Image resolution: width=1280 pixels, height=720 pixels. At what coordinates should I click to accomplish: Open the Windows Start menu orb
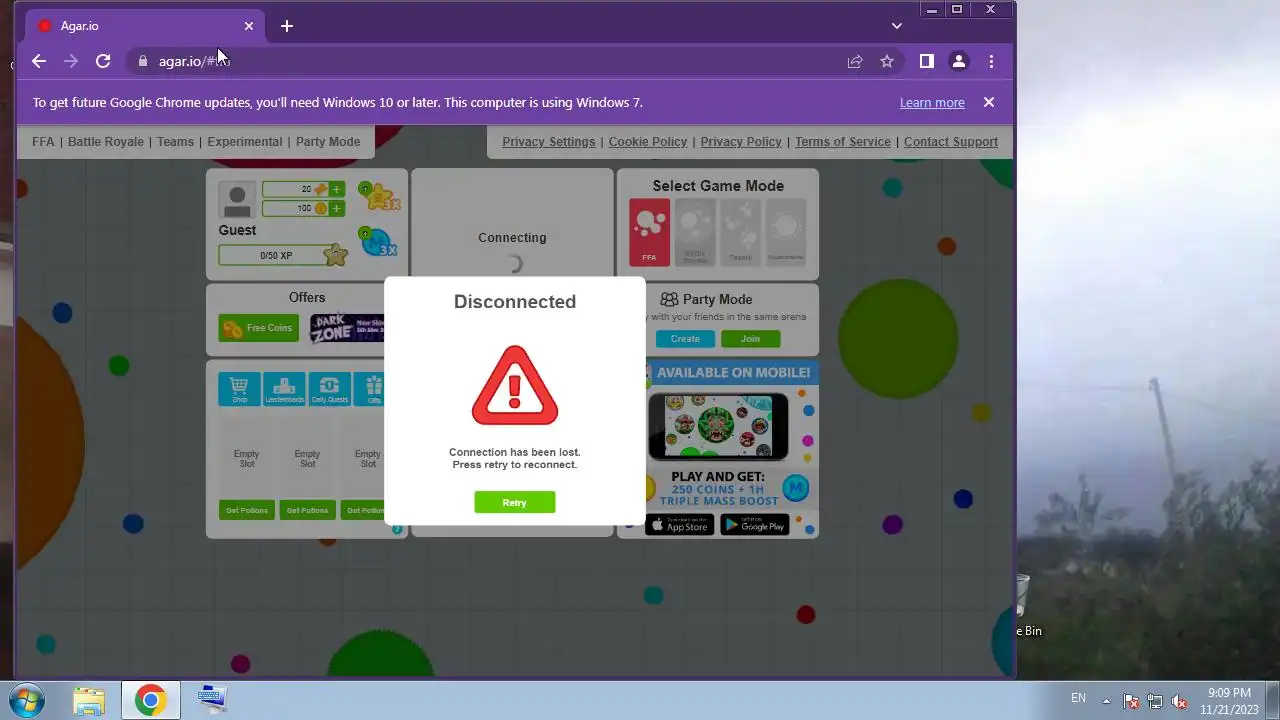click(x=26, y=700)
